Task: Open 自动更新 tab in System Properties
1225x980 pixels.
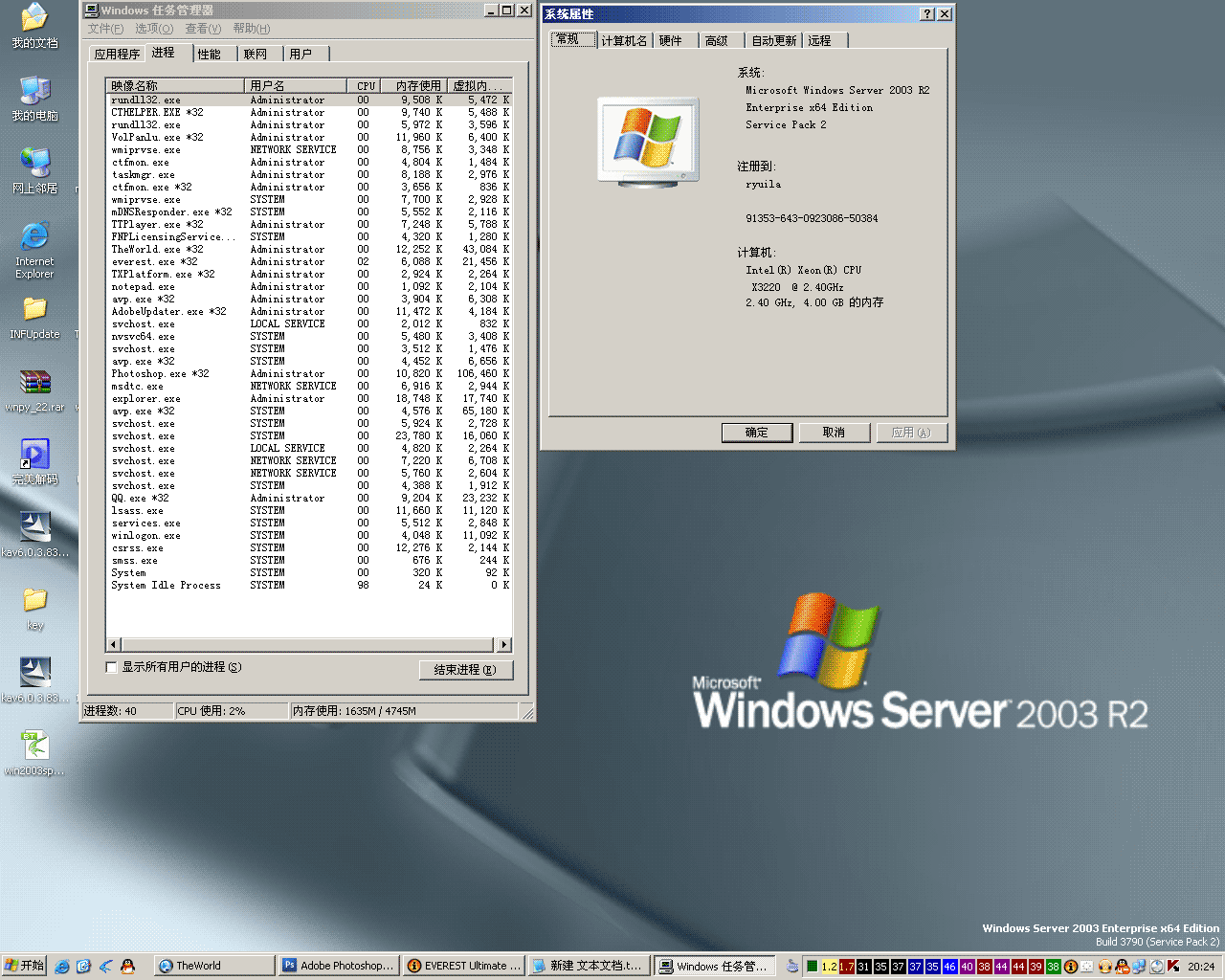Action: pos(773,40)
